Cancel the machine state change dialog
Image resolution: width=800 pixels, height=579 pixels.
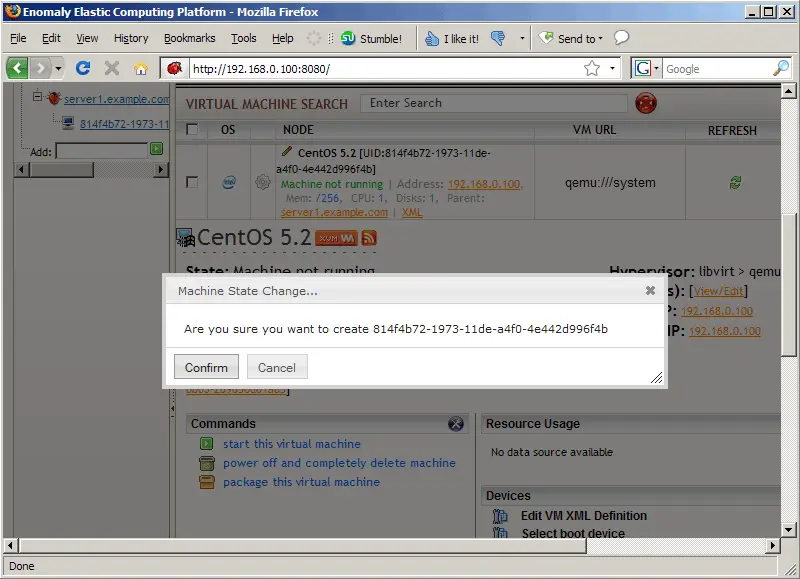(x=277, y=367)
